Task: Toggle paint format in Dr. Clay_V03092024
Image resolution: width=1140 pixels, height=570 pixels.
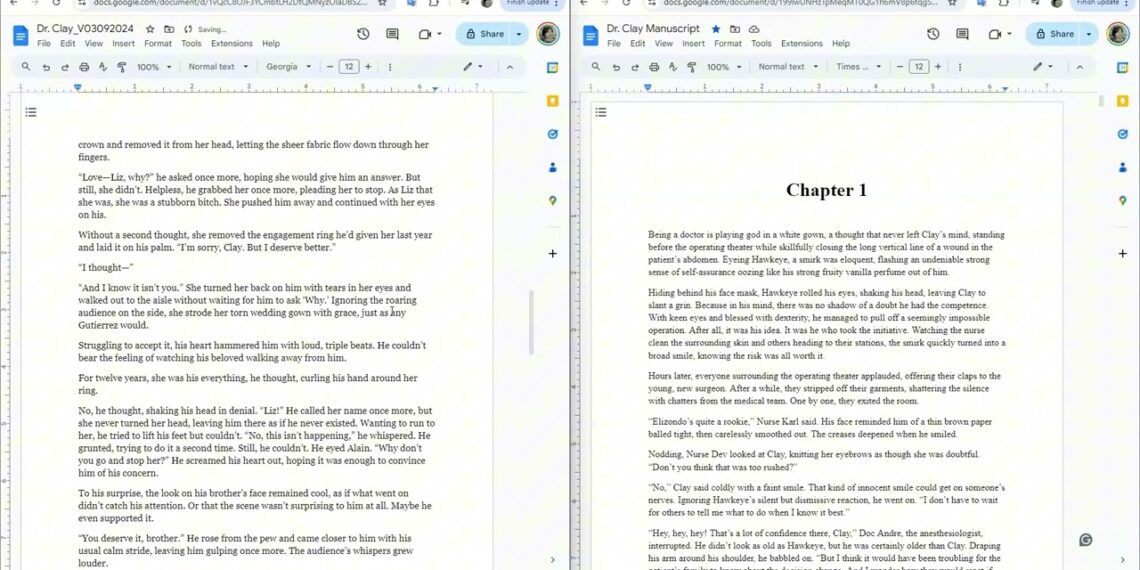Action: click(x=121, y=67)
